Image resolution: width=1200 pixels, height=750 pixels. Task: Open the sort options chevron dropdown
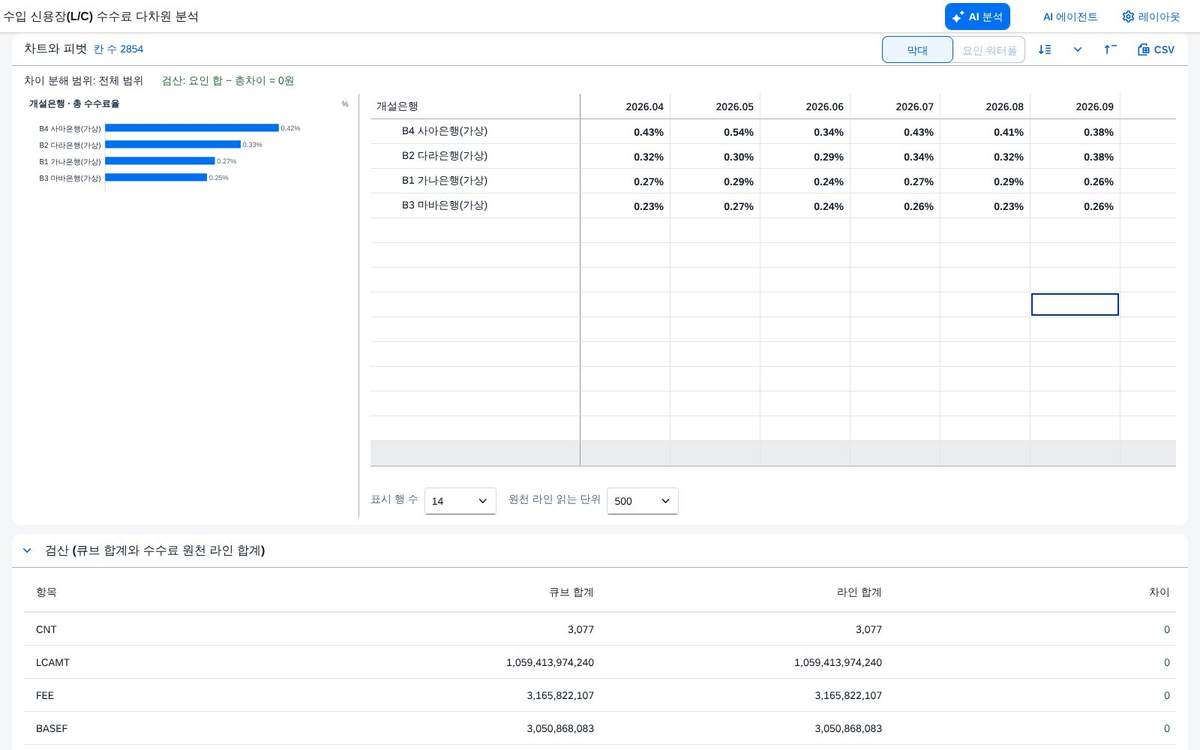click(1077, 49)
